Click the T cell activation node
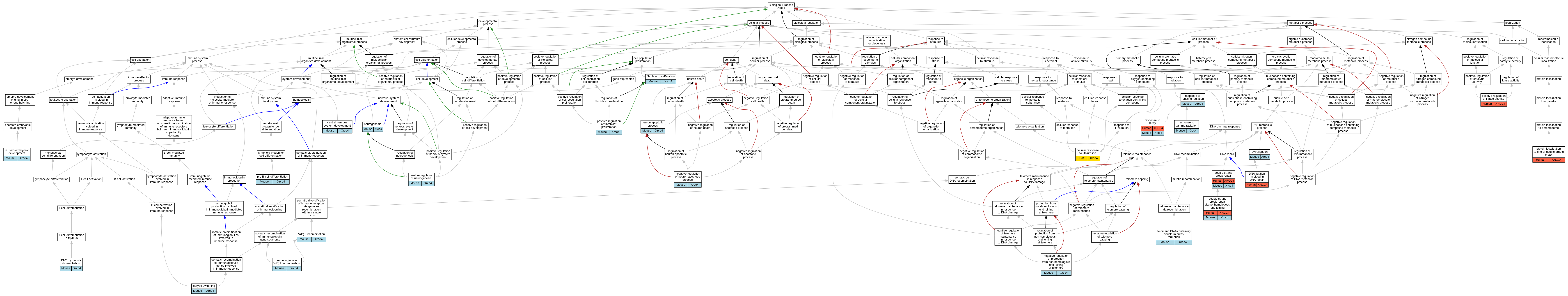The image size is (1568, 296). [91, 179]
